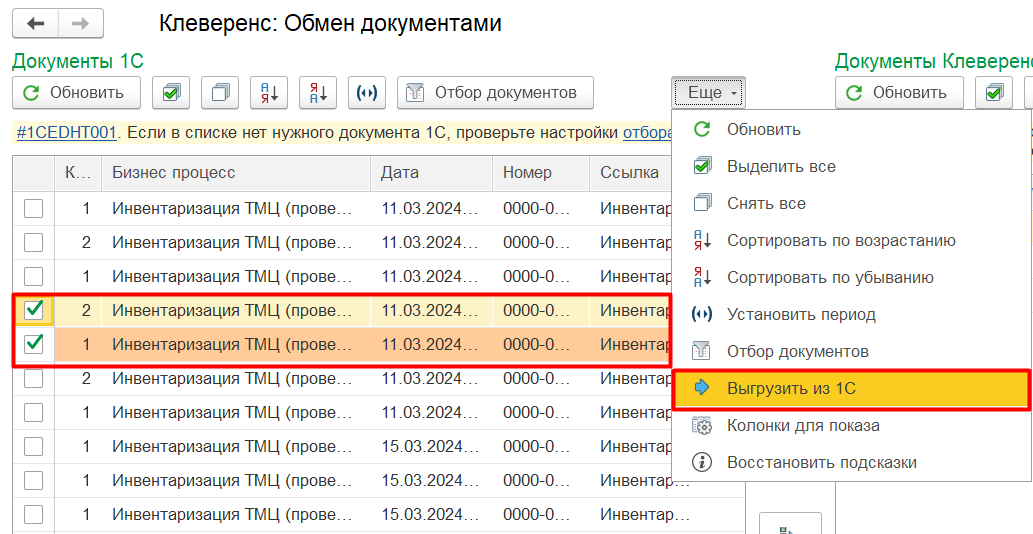This screenshot has width=1033, height=534.
Task: Toggle the Еще dropdown button
Action: click(x=708, y=93)
